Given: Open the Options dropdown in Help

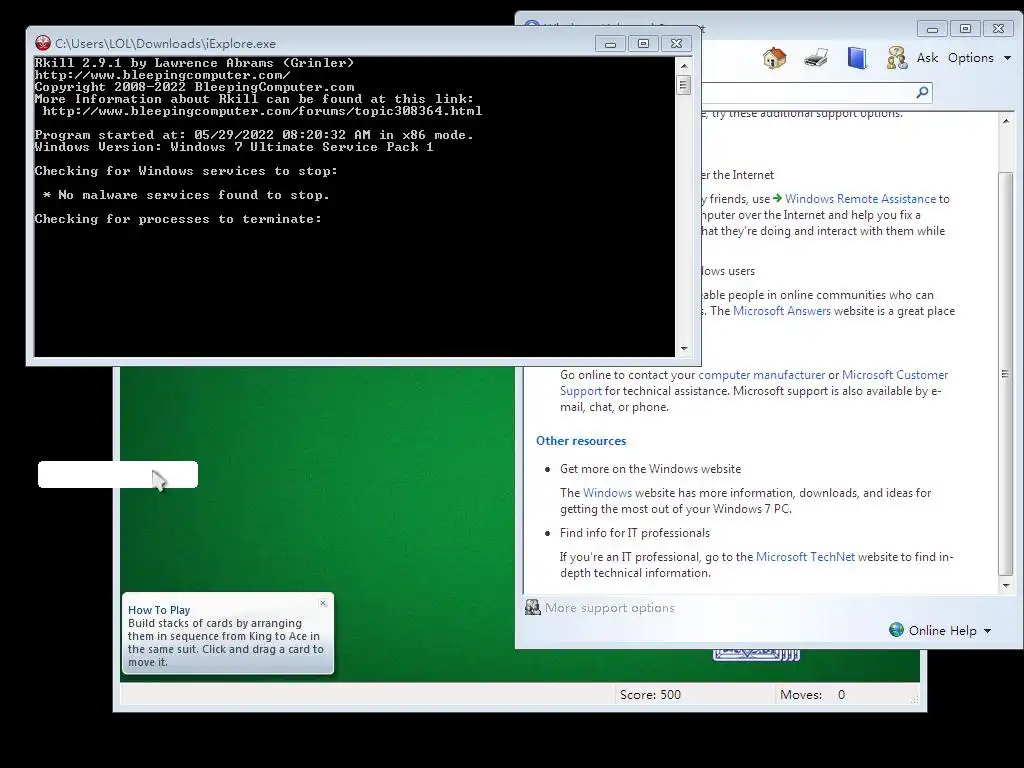Looking at the screenshot, I should (979, 58).
